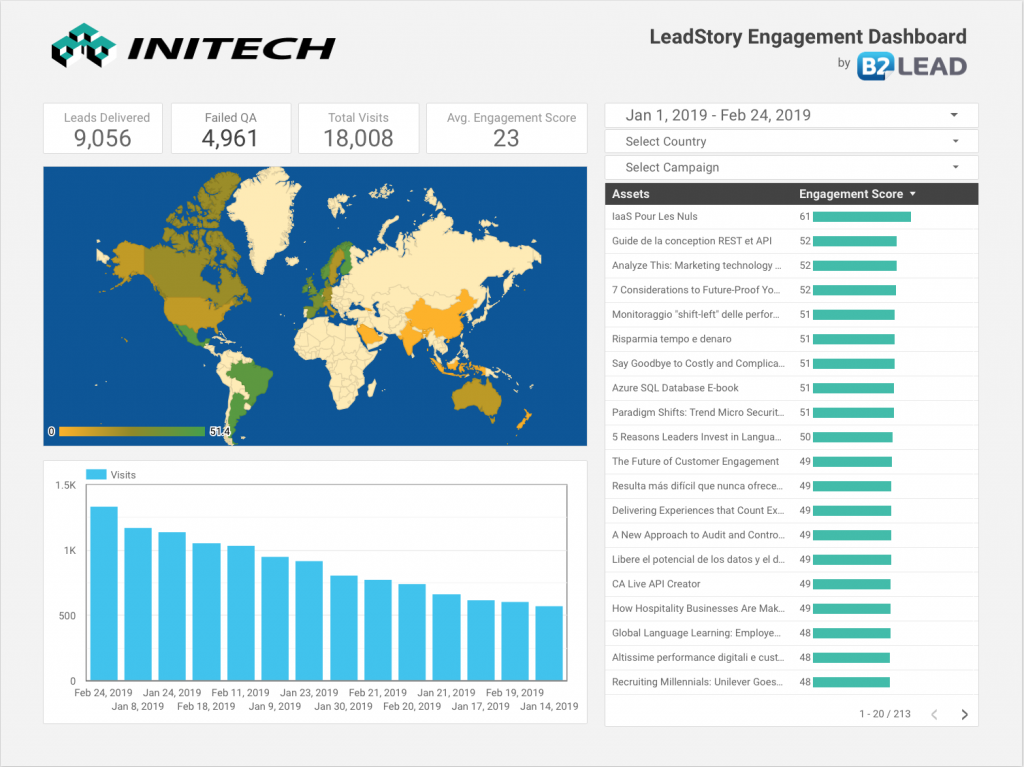Select 'A New Approach to Audit' row
Screen dimensions: 1024x767
coord(792,535)
